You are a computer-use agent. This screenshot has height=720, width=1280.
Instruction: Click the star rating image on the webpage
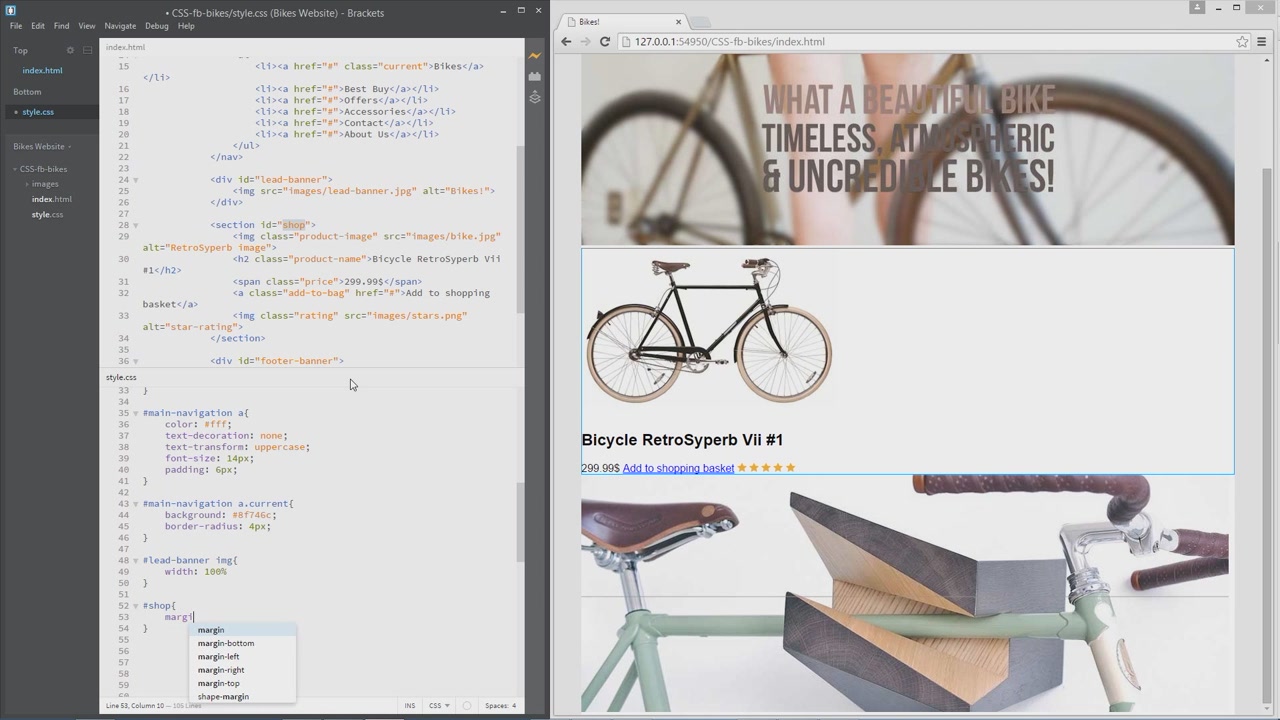(766, 468)
